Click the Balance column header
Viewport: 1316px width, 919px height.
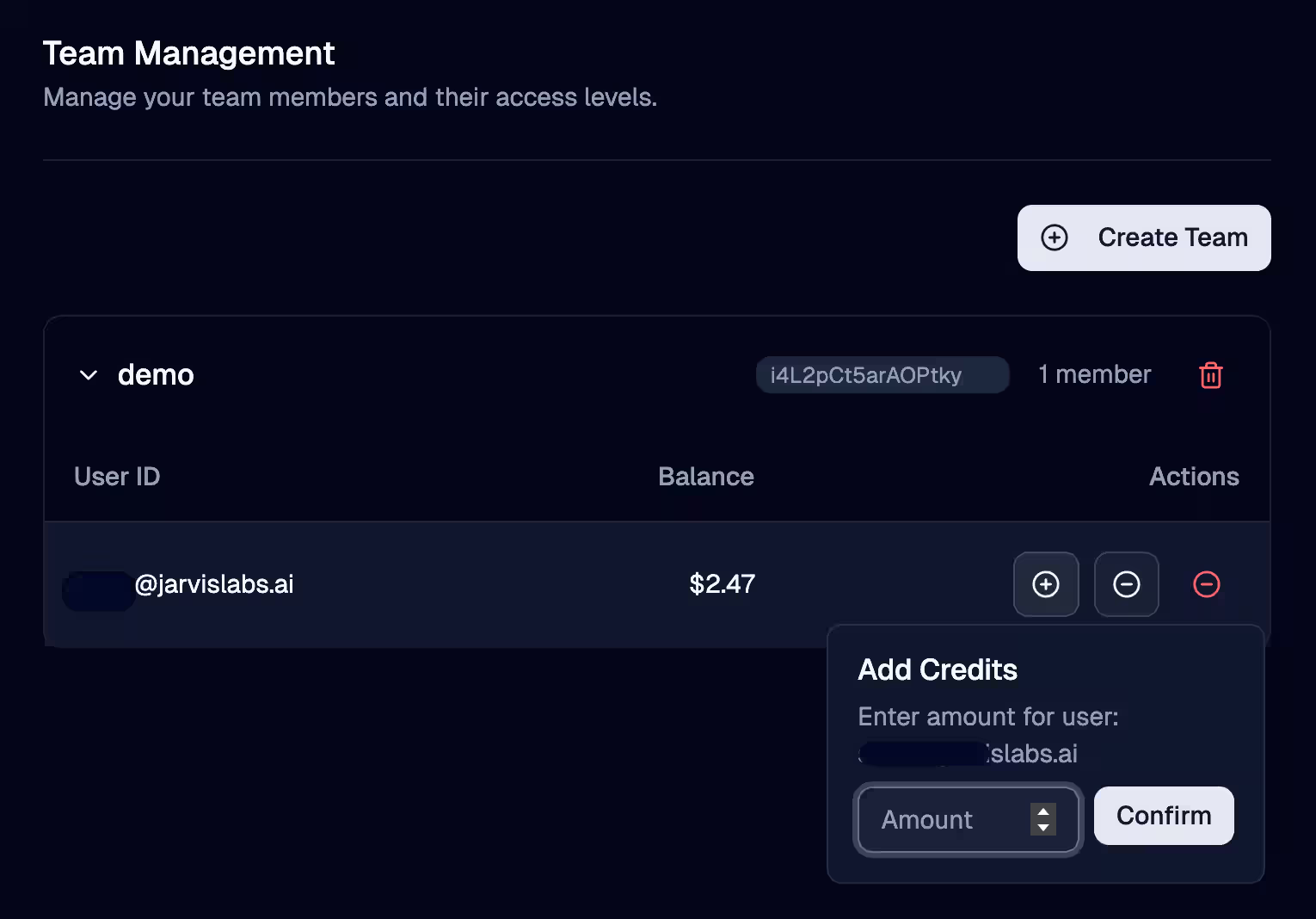point(706,477)
